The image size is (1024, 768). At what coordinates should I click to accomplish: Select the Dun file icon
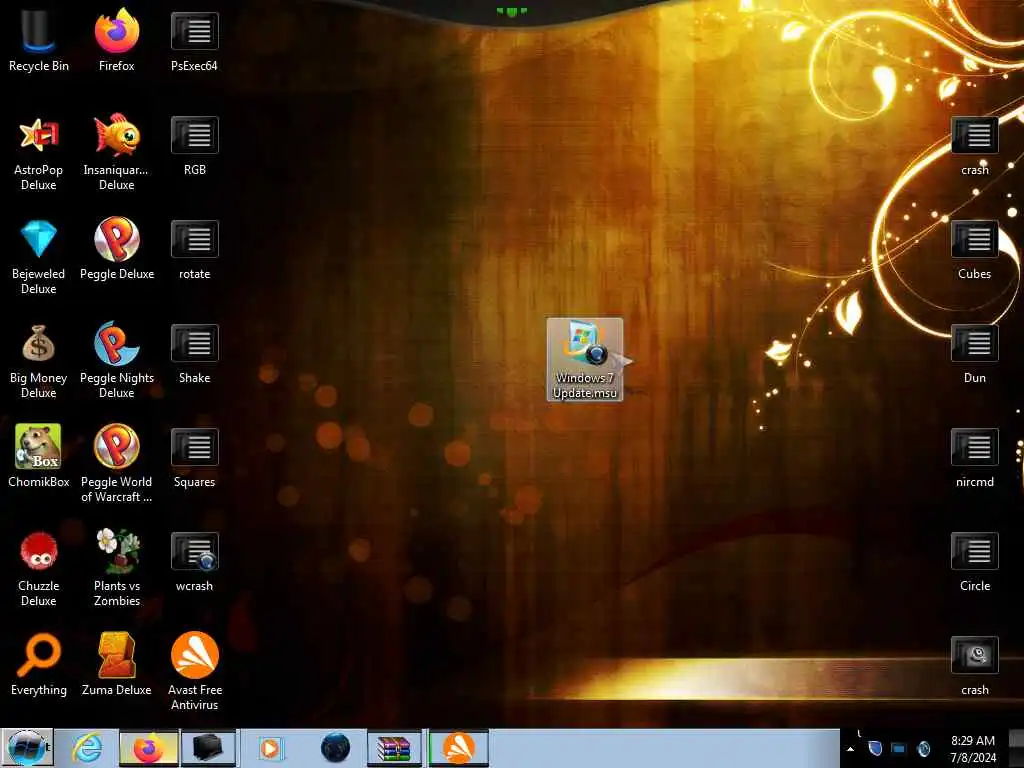pyautogui.click(x=974, y=353)
